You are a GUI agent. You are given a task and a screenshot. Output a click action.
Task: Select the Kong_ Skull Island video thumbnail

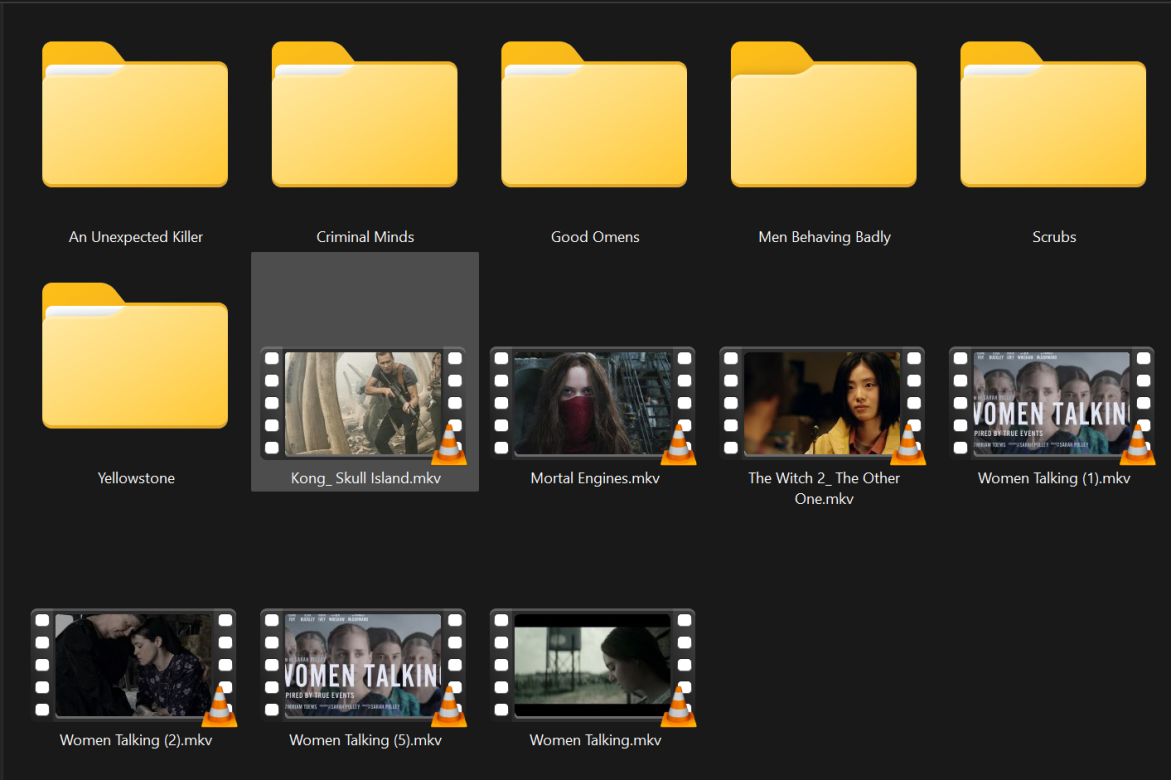363,403
